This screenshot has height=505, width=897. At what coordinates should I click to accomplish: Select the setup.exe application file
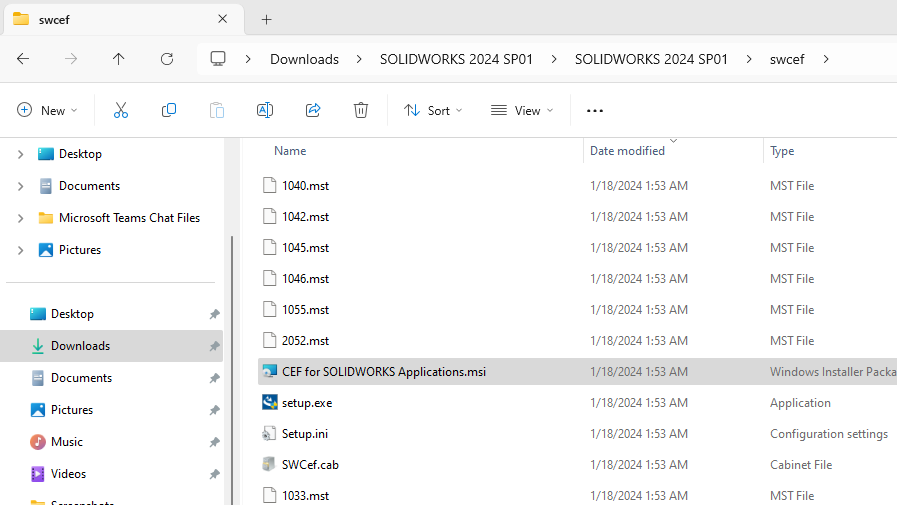click(x=307, y=403)
